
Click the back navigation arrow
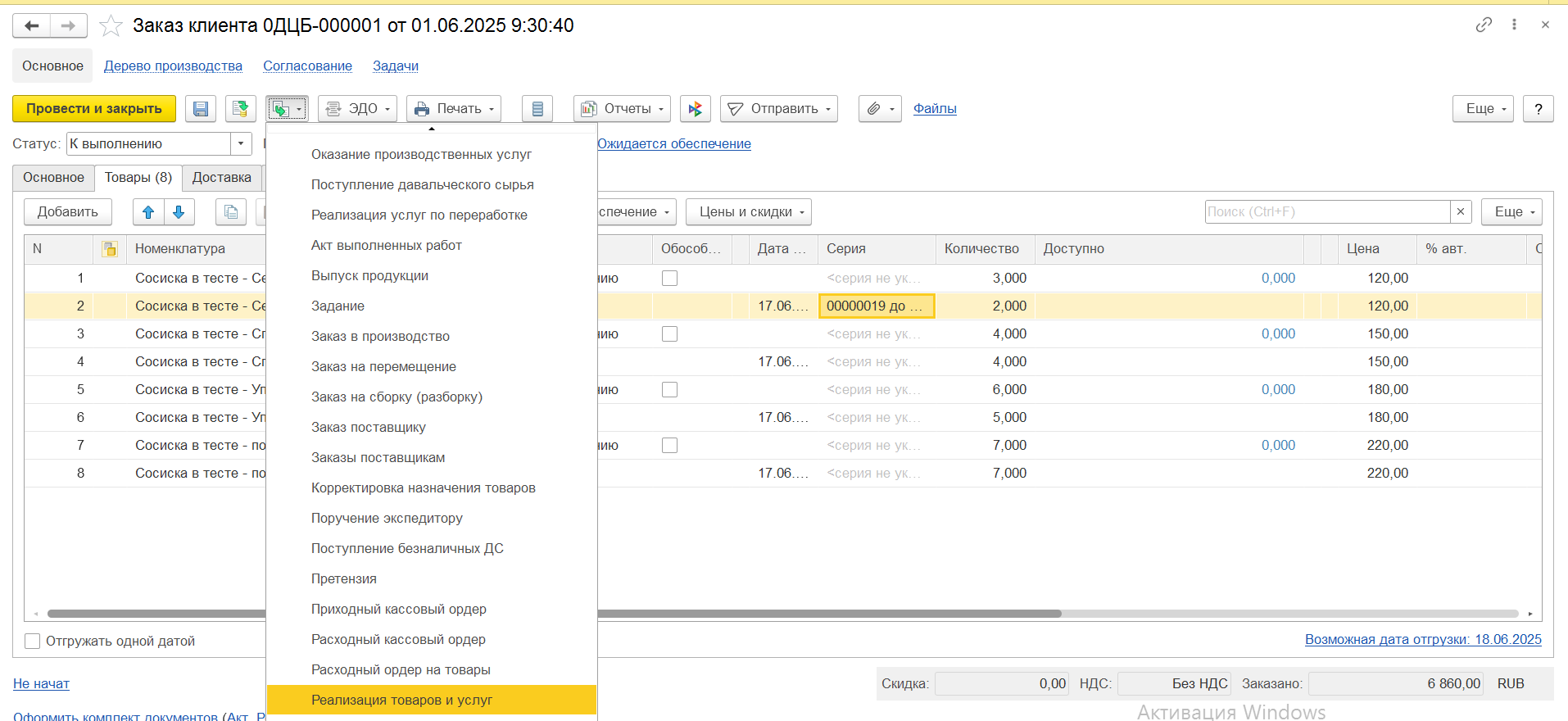point(32,26)
